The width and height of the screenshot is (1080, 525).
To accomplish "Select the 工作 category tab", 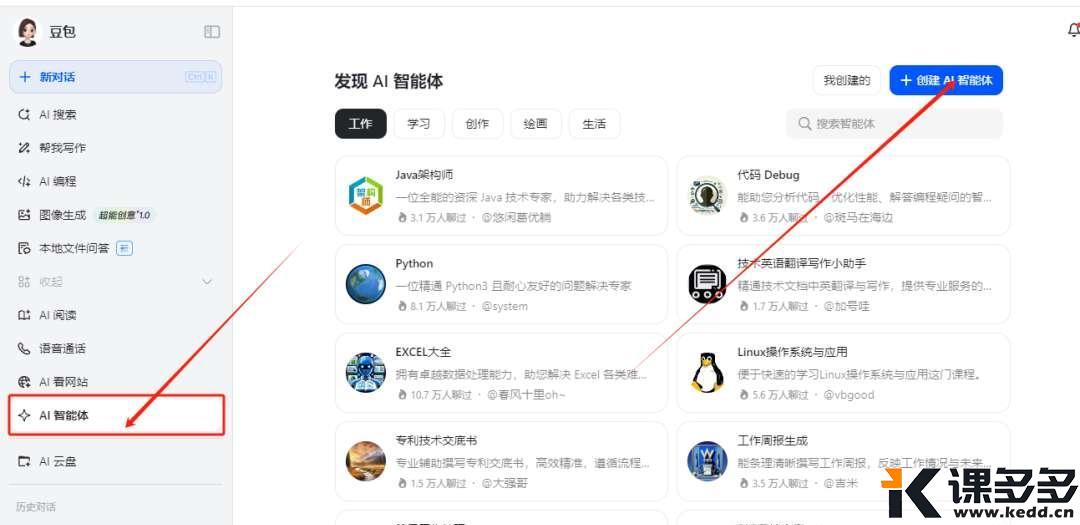I will tap(360, 124).
